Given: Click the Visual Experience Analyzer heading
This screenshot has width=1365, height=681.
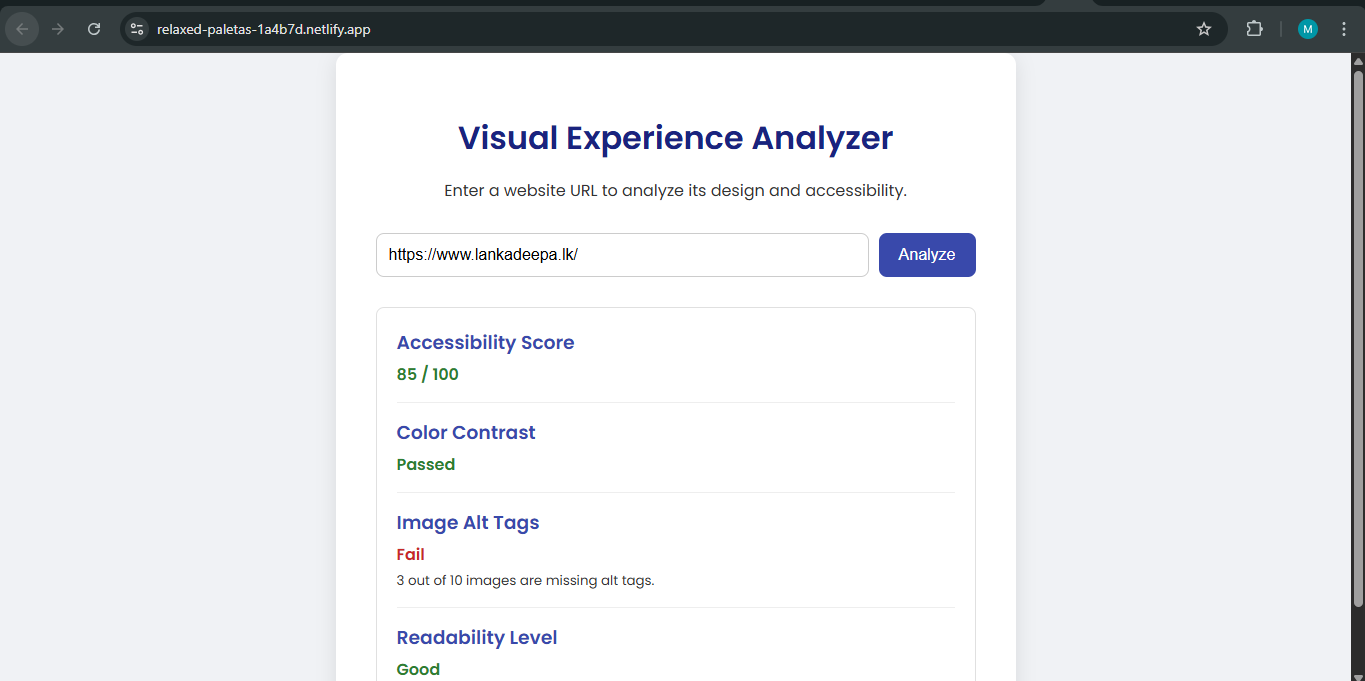Looking at the screenshot, I should pos(676,138).
